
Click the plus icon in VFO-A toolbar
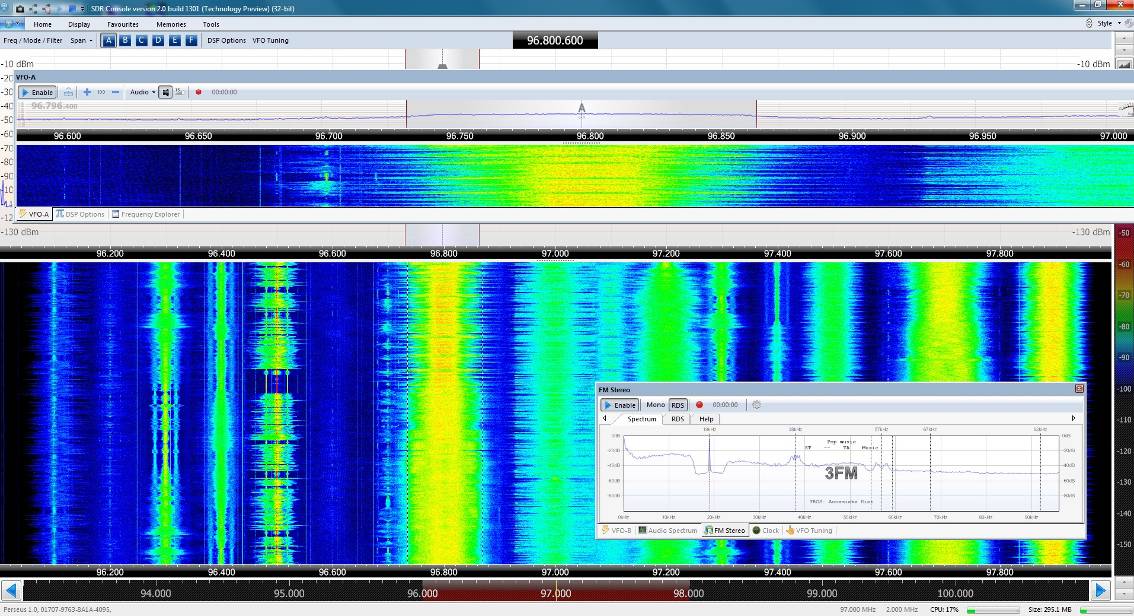coord(87,92)
